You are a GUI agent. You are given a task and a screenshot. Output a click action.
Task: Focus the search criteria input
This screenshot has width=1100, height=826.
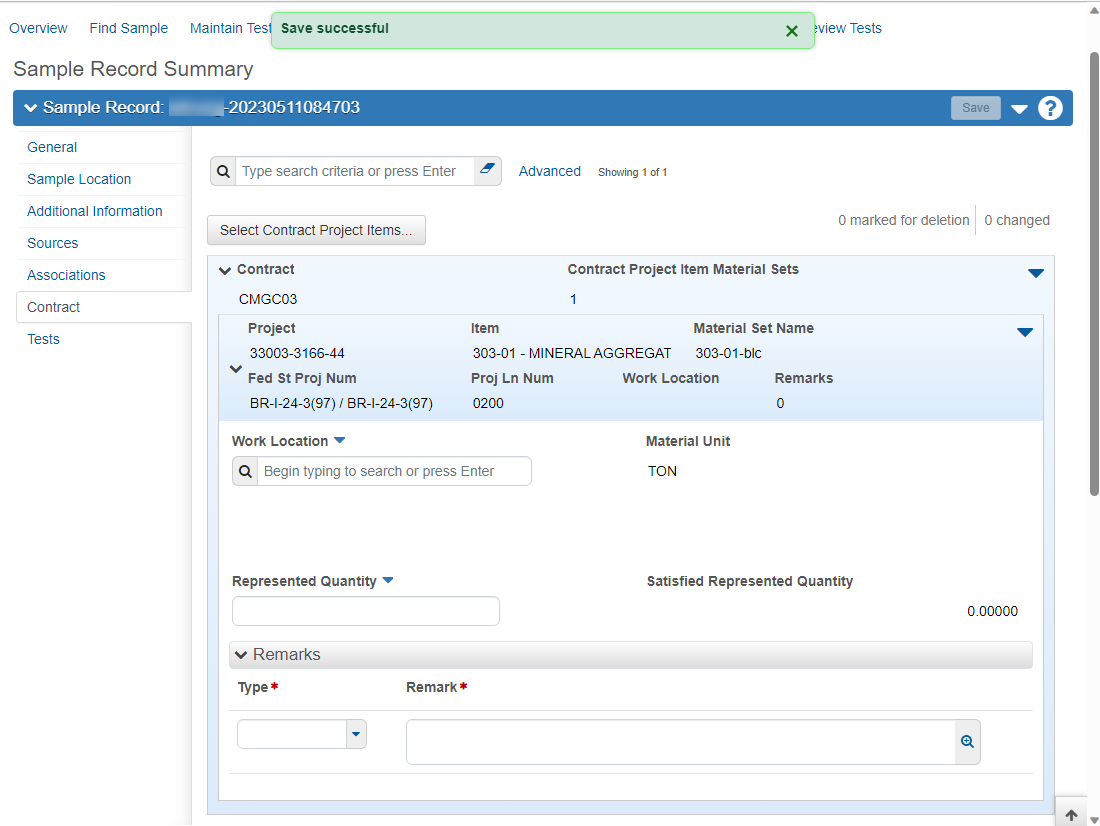(x=355, y=171)
